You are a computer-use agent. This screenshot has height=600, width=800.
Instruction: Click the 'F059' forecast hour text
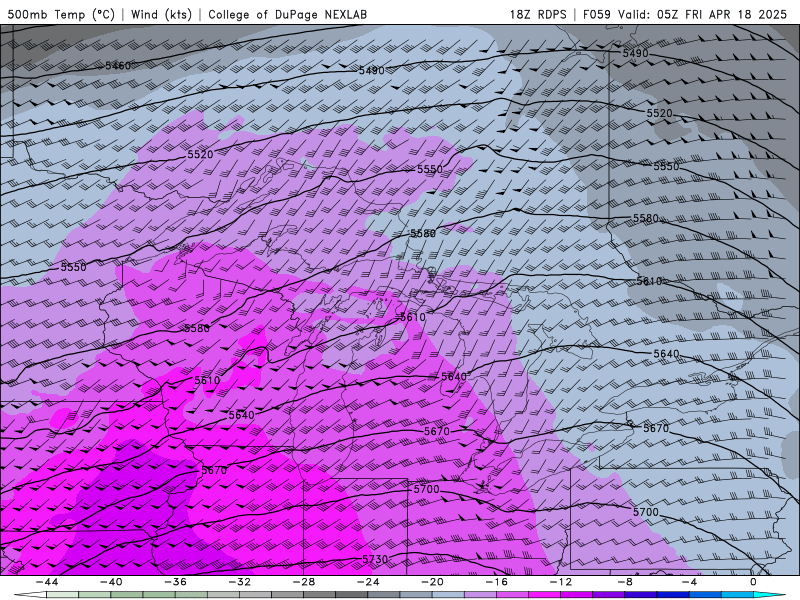click(596, 14)
